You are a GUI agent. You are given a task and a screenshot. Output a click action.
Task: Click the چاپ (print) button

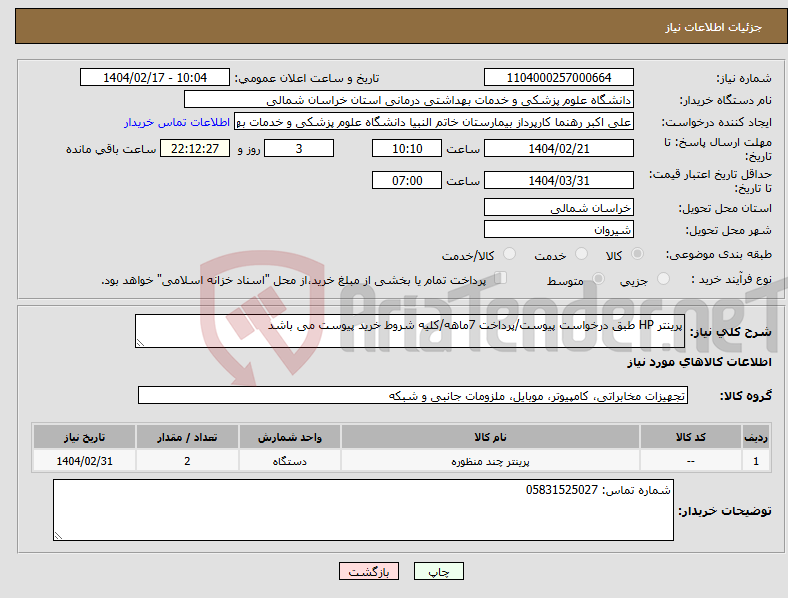pyautogui.click(x=438, y=571)
